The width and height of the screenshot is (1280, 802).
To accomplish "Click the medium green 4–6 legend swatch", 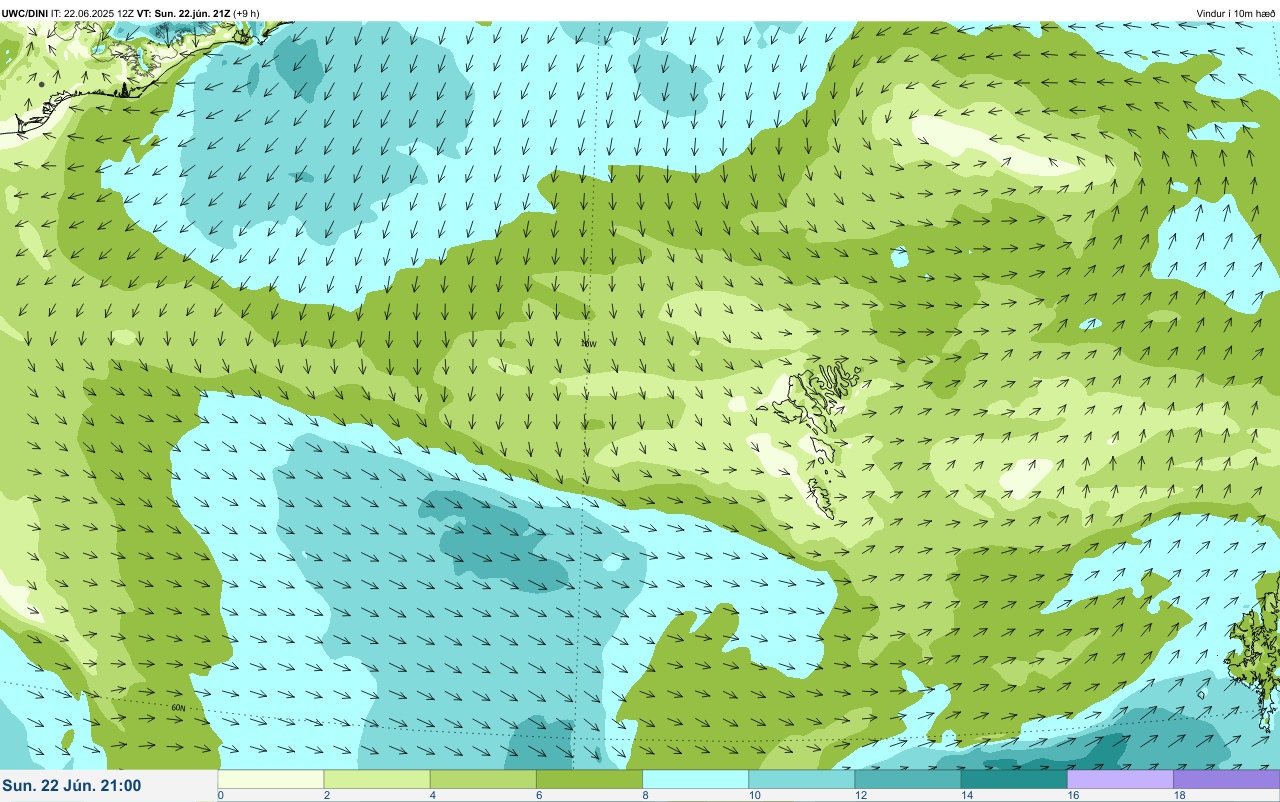I will pos(483,779).
